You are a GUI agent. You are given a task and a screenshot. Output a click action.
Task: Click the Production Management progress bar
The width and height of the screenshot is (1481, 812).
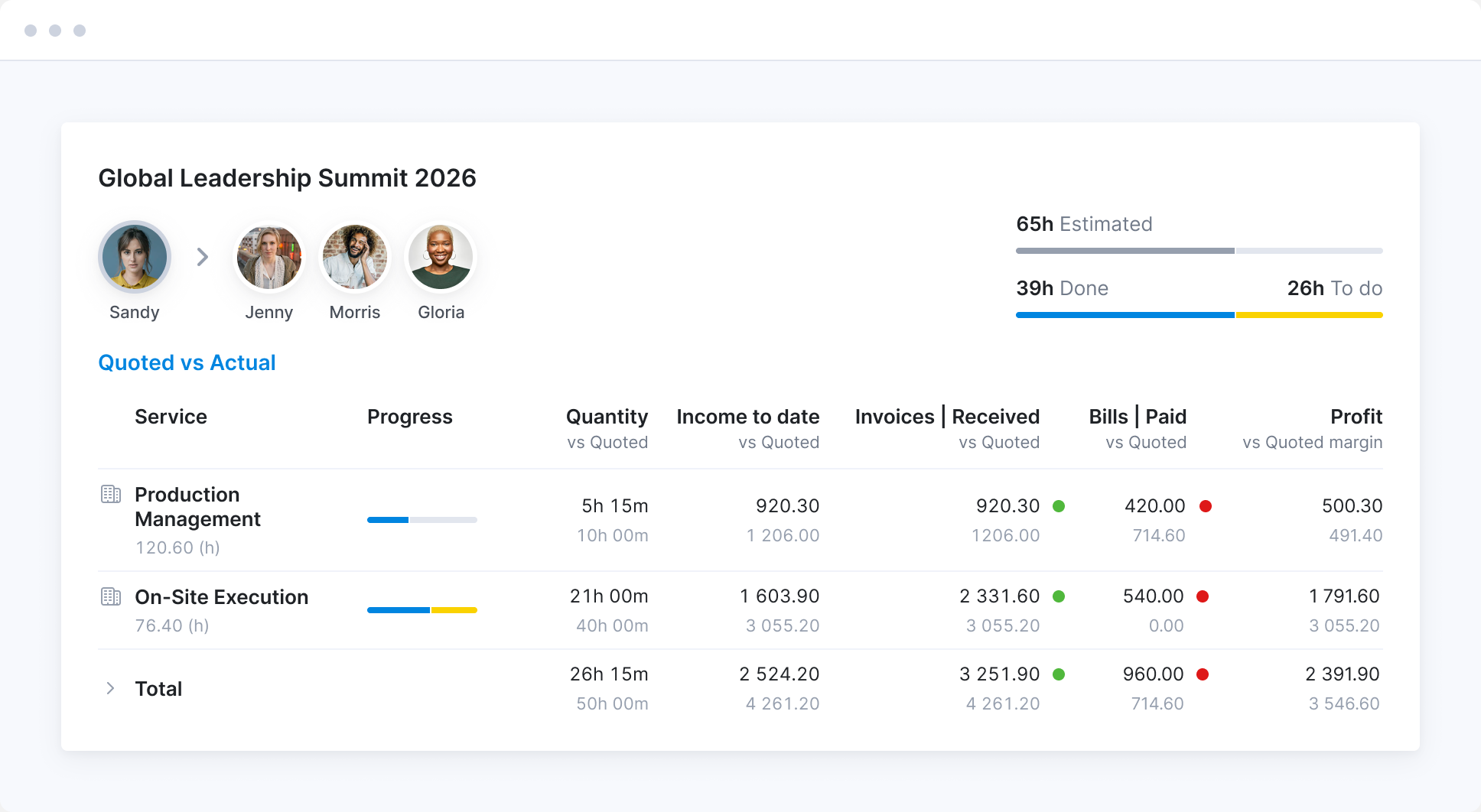422,520
